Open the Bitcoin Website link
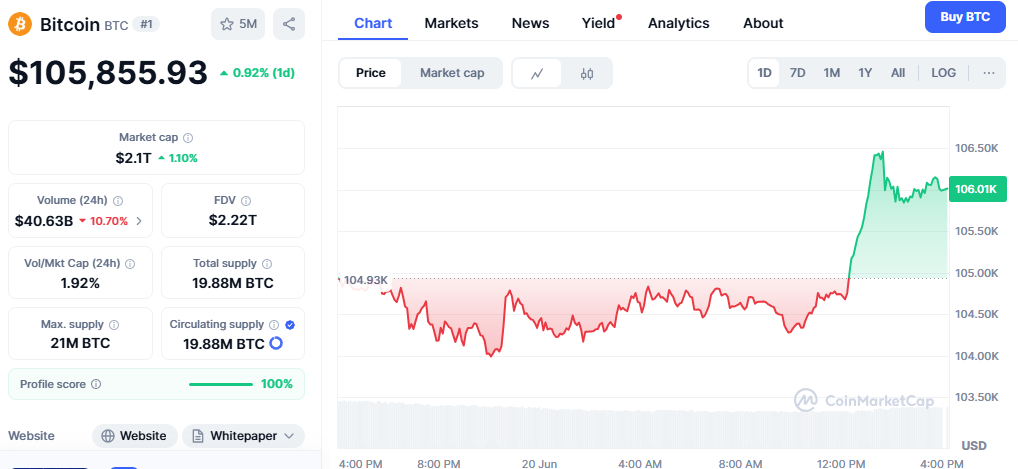 coord(135,436)
